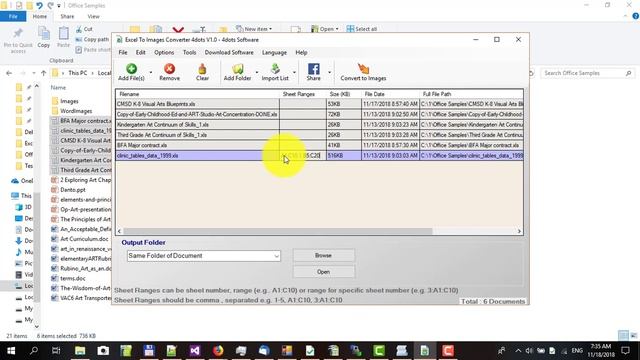
Task: Click the scroll left arrow of file list
Action: pos(119,231)
